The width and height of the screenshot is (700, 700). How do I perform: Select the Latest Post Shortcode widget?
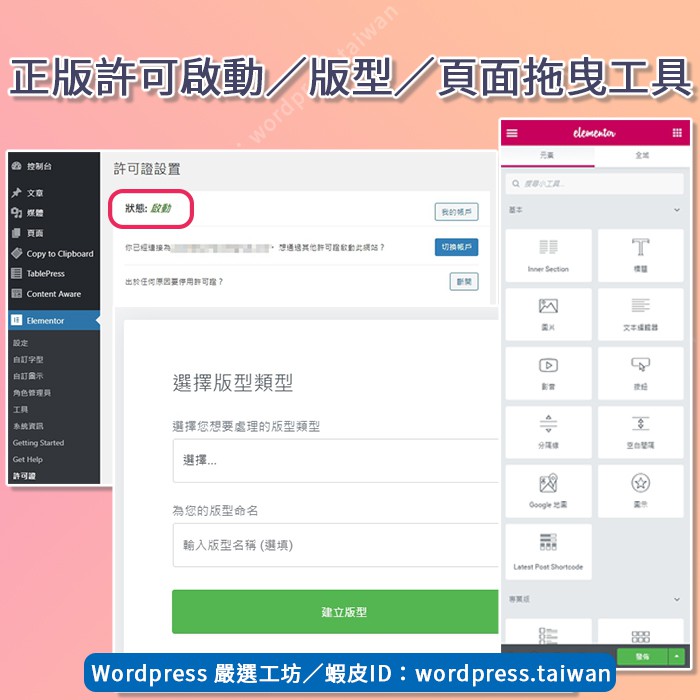tap(548, 551)
